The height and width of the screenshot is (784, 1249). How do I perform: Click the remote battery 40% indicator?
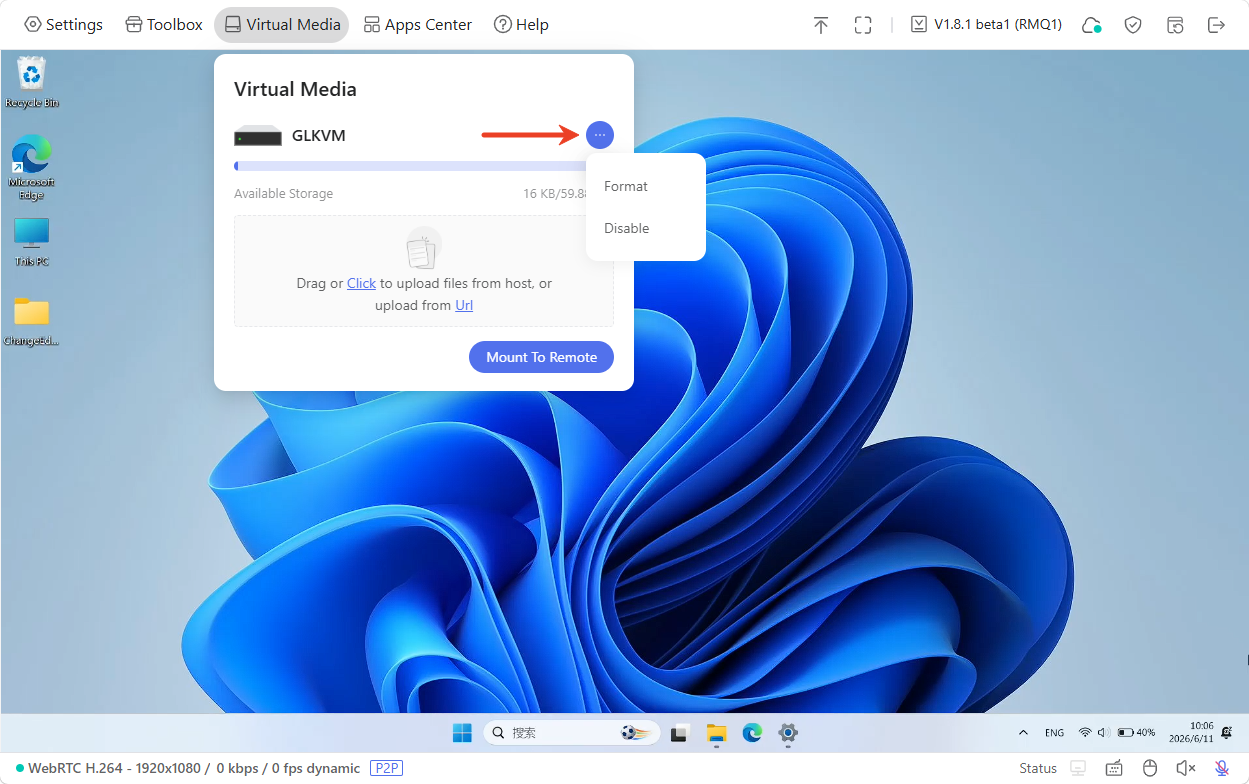(1137, 733)
